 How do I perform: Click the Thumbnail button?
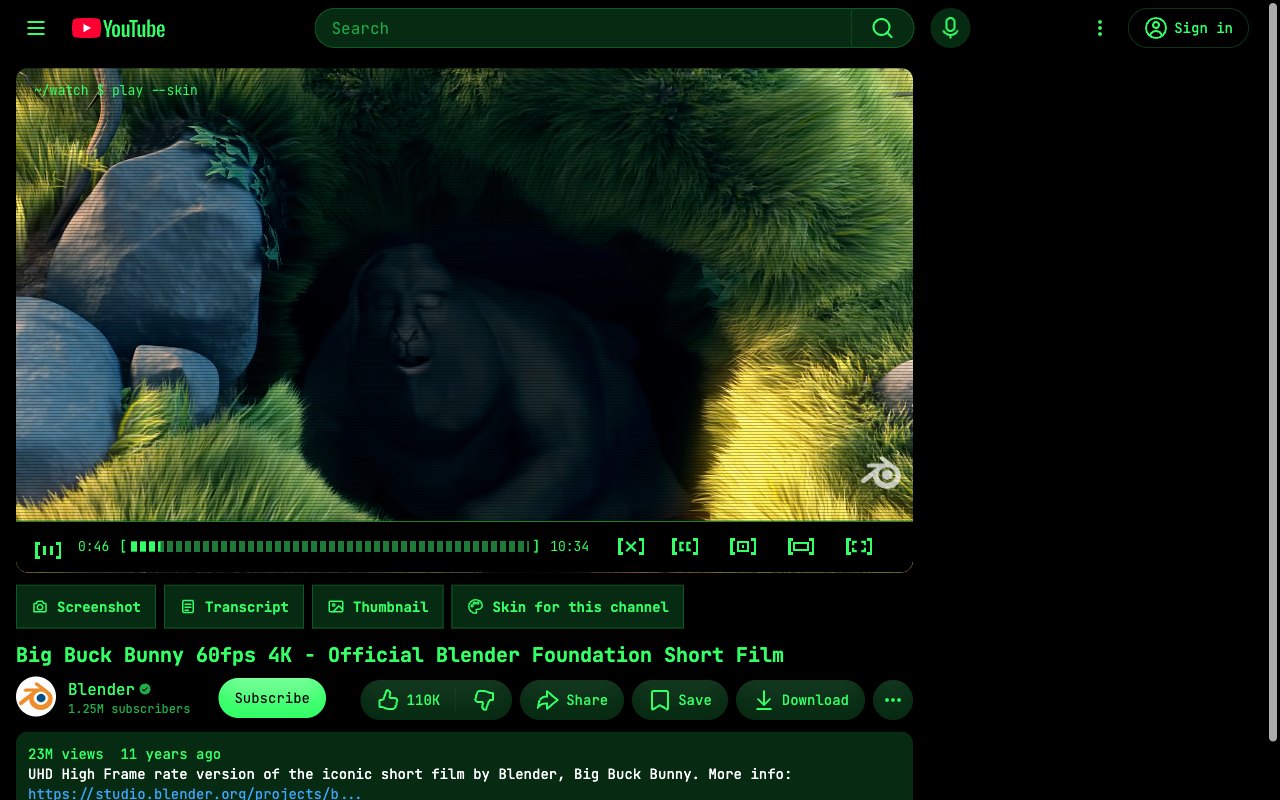(378, 607)
